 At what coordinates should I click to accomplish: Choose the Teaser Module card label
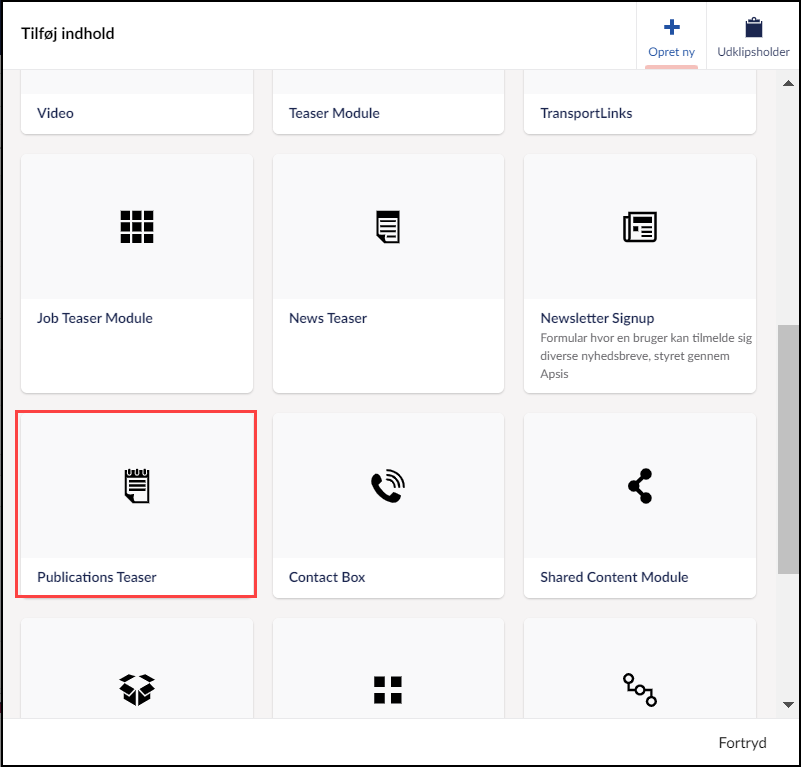[x=334, y=113]
